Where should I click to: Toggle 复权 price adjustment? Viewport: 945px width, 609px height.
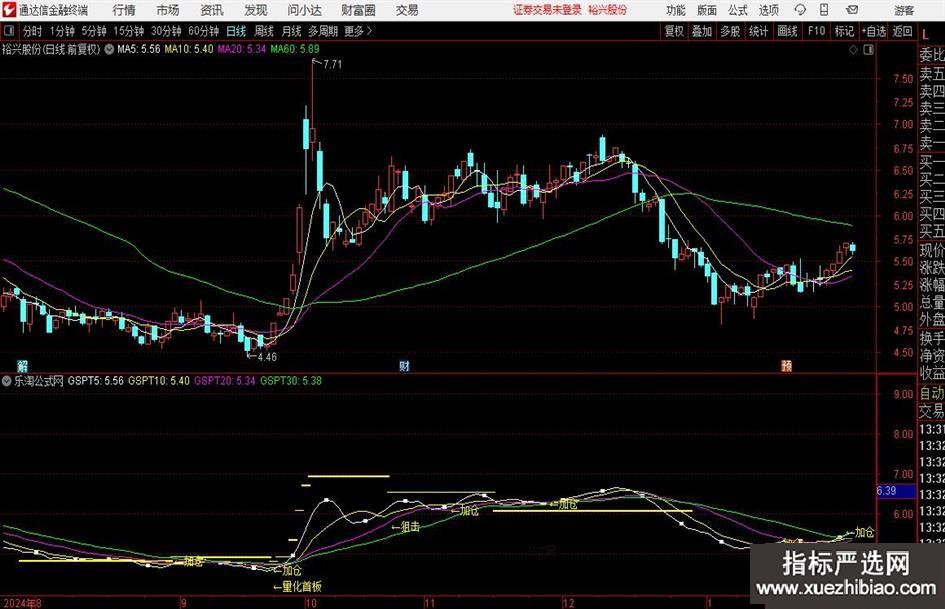[x=675, y=31]
